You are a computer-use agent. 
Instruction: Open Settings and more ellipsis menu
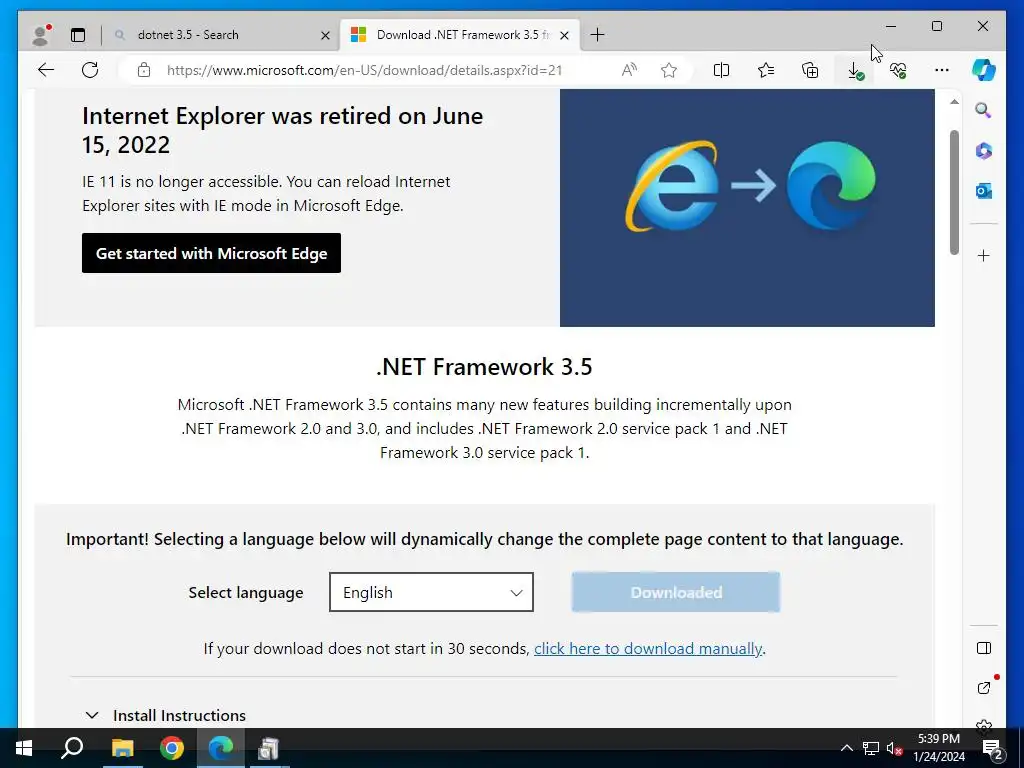click(942, 70)
